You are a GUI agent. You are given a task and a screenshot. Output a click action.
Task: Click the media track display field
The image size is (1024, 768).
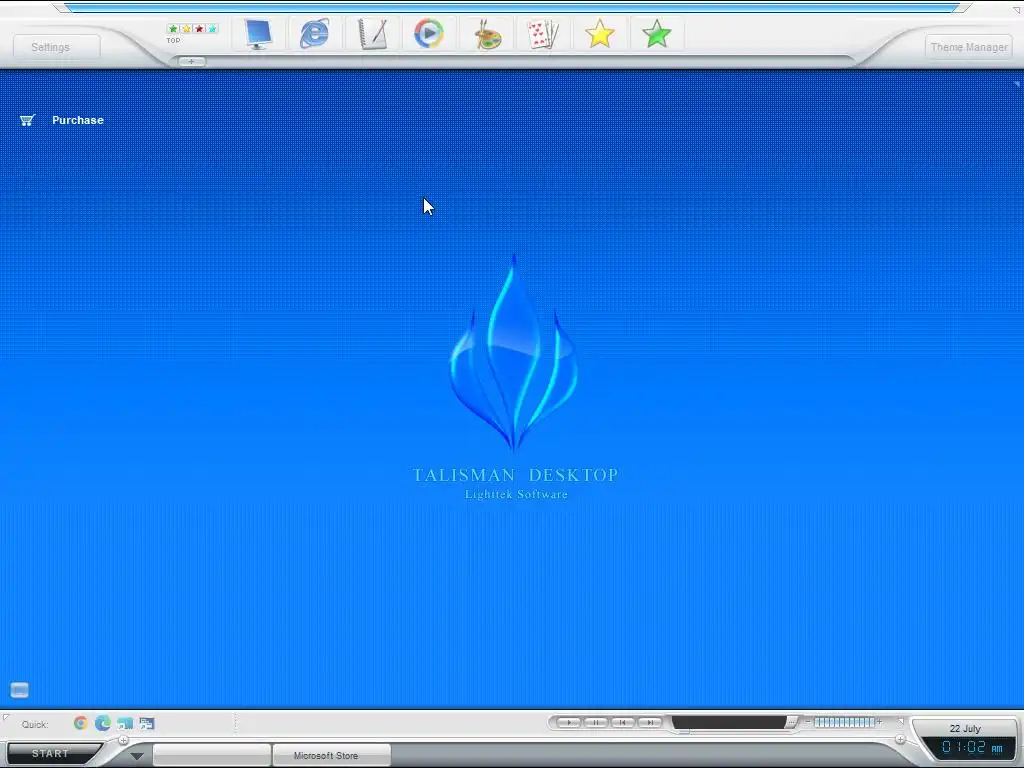click(728, 722)
